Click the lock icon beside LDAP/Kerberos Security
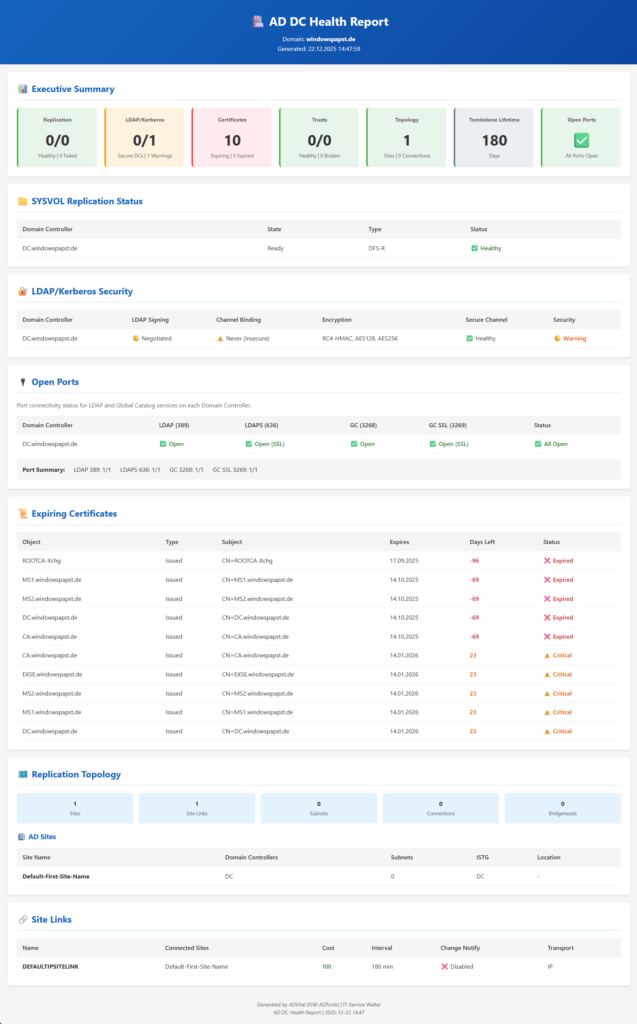This screenshot has width=637, height=1024. 22,291
